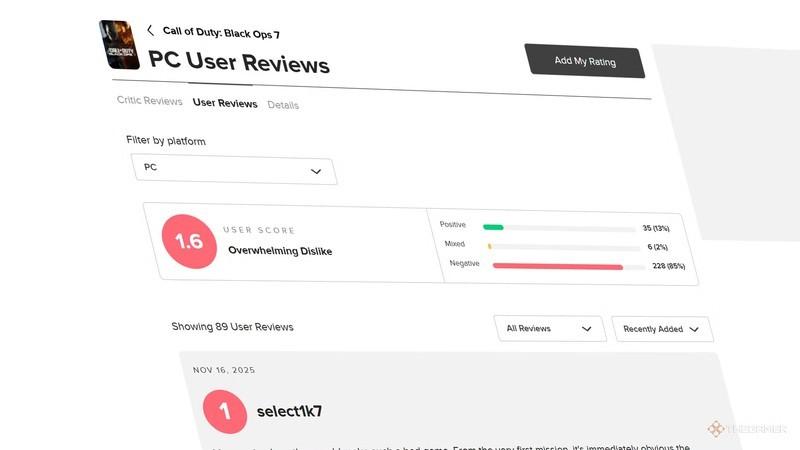Click the chevron in the PC platform dropdown

(x=316, y=171)
